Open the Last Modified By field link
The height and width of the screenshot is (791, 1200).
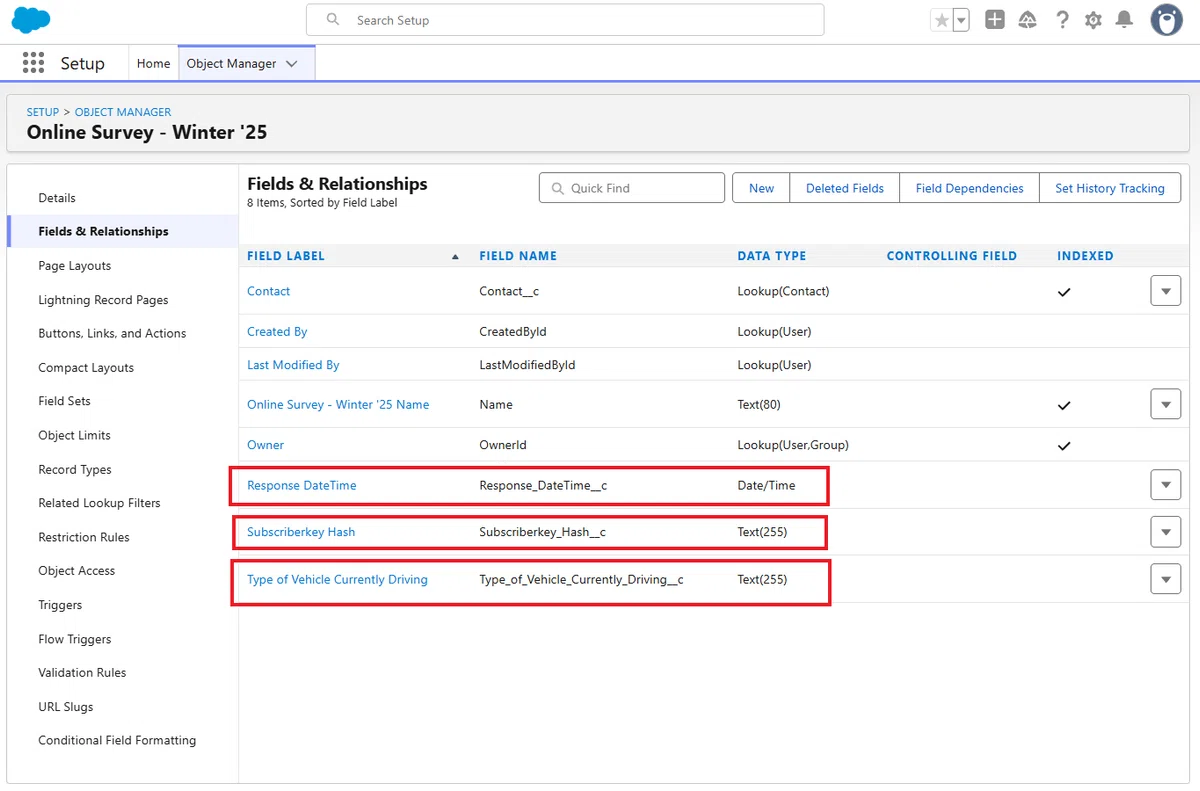[293, 365]
